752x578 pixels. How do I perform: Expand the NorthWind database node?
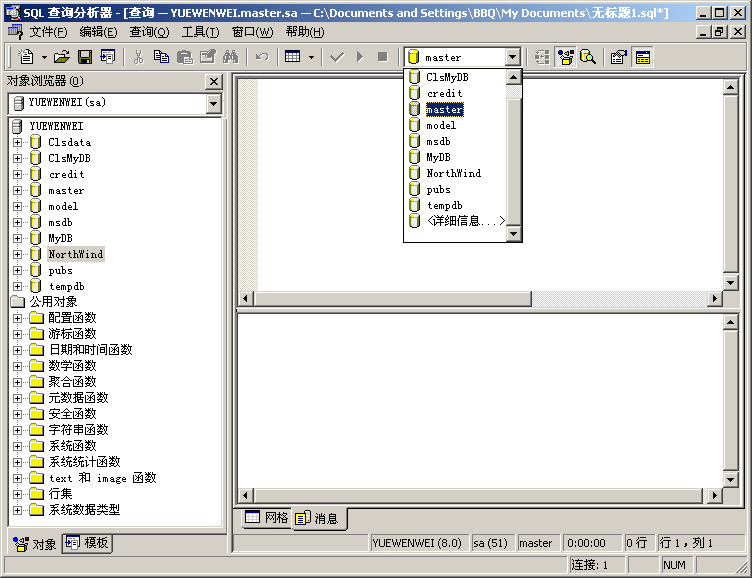coord(18,254)
